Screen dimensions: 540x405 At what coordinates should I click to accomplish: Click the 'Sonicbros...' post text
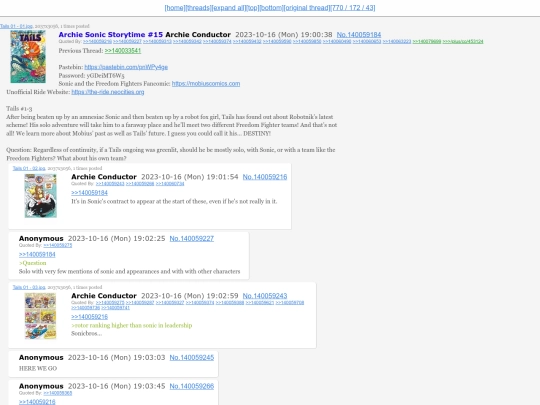pos(87,333)
